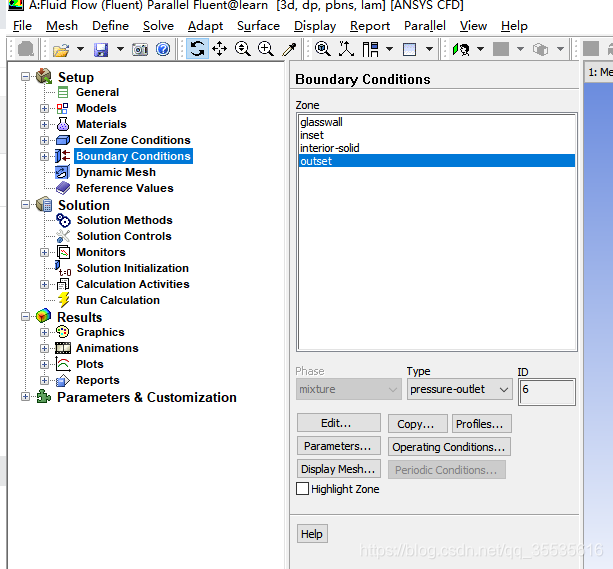This screenshot has width=613, height=569.
Task: Expand the Parameters & Customization node
Action: point(25,397)
